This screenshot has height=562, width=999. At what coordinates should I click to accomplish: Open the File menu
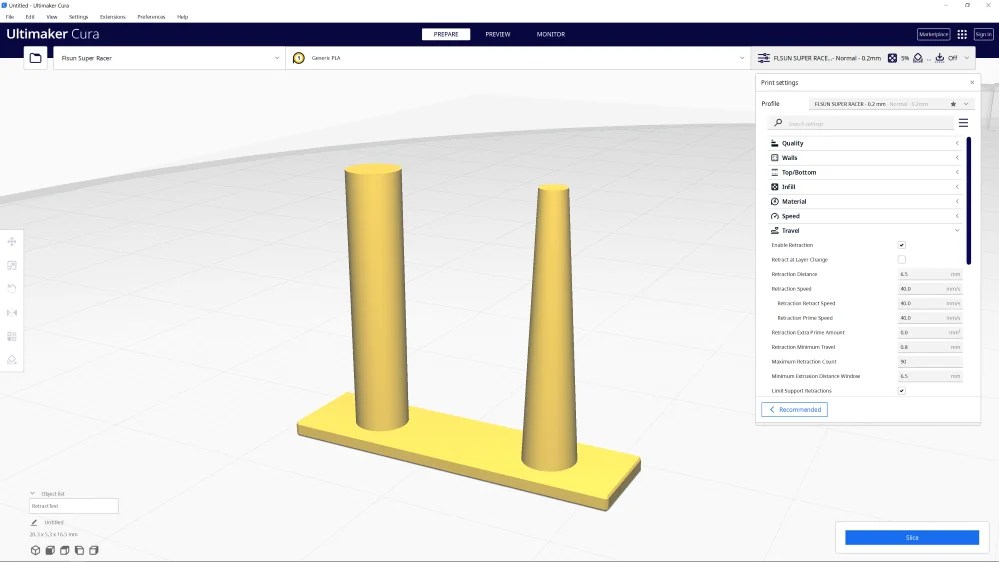(10, 17)
